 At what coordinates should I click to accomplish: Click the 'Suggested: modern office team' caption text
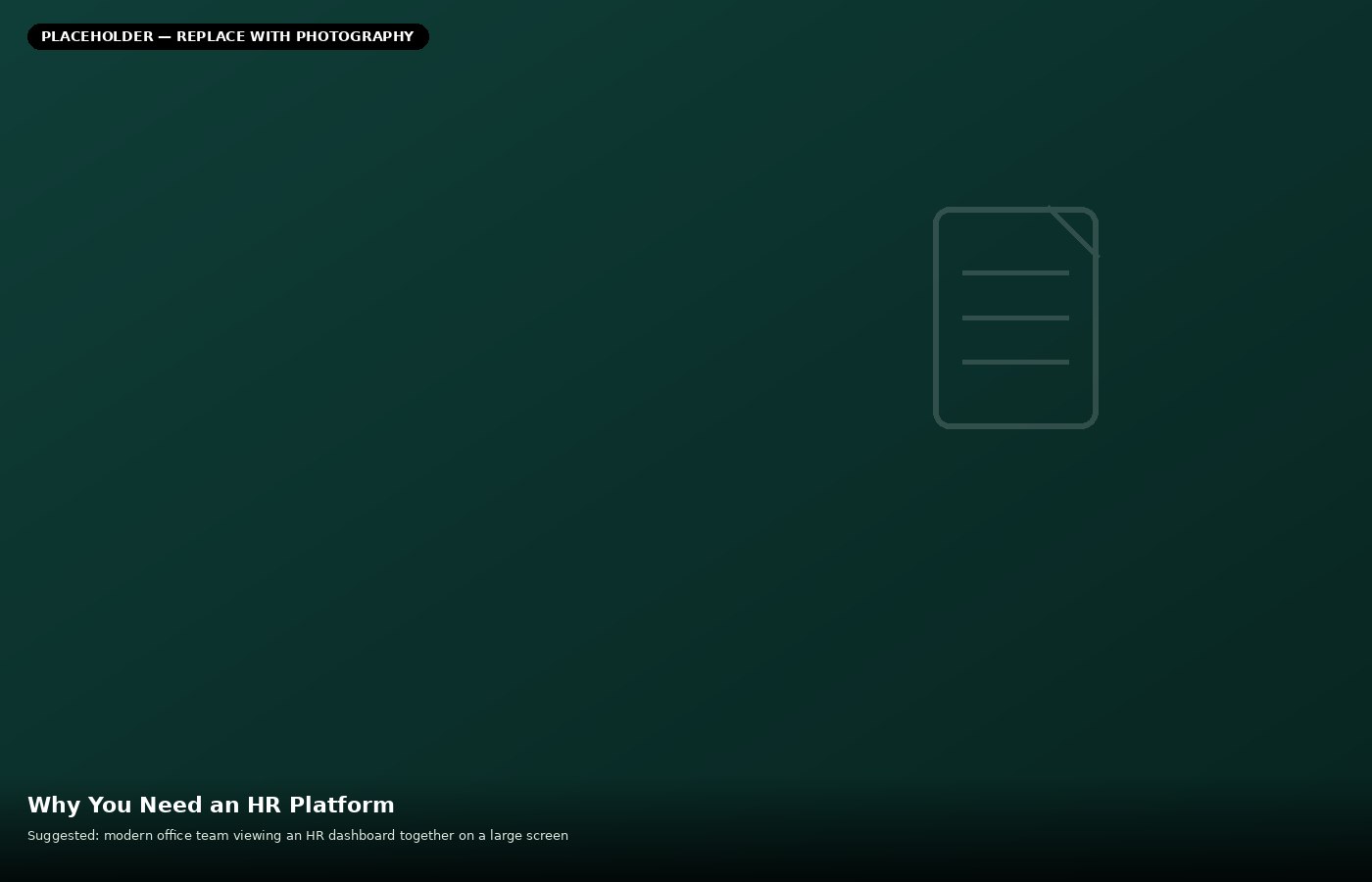298,836
